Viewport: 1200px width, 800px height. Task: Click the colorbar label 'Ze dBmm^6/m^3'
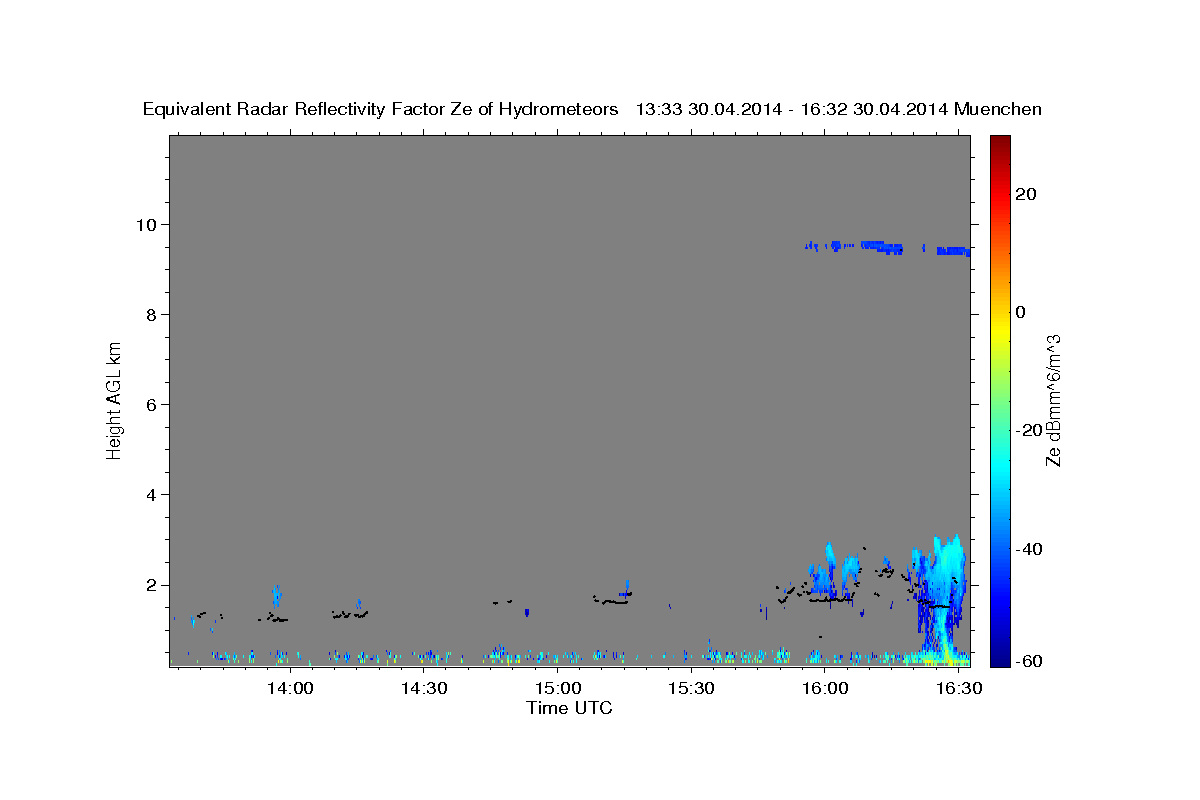coord(1052,400)
